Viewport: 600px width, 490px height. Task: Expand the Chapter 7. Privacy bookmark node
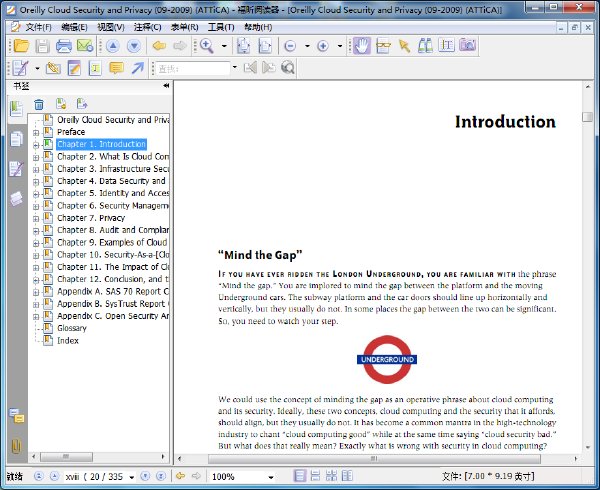click(36, 219)
